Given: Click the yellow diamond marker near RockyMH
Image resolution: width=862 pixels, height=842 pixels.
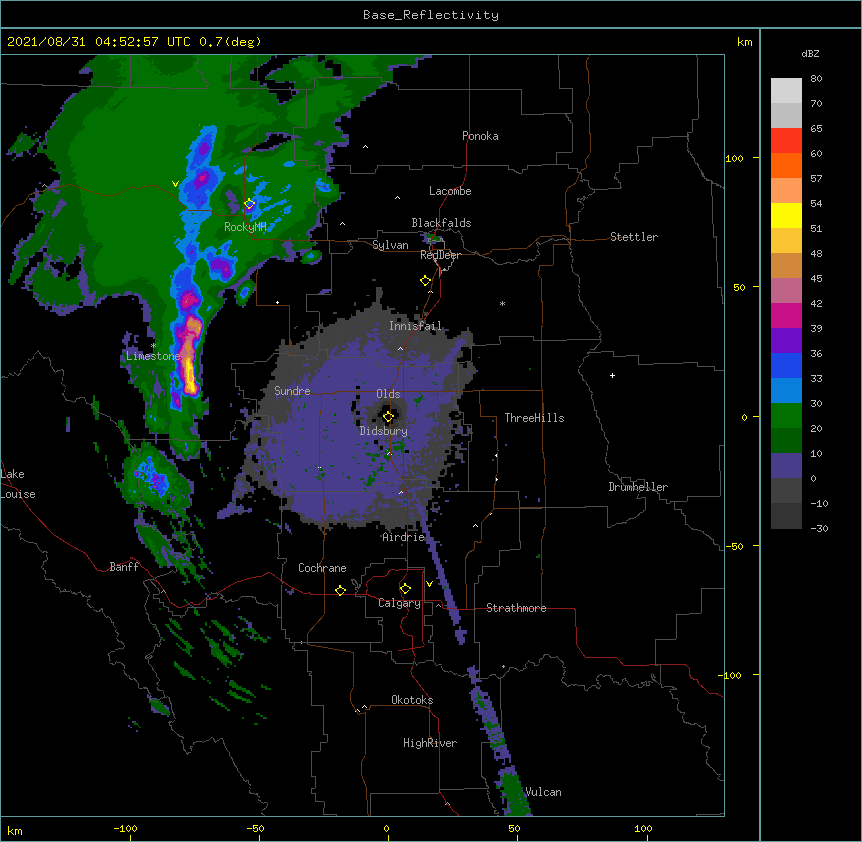Looking at the screenshot, I should pyautogui.click(x=250, y=204).
